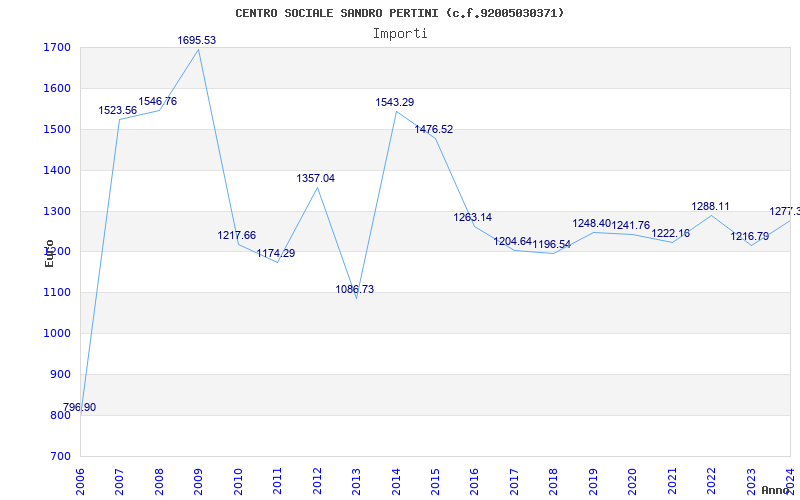
Task: Select the 1546.76 data label
Action: [x=158, y=101]
